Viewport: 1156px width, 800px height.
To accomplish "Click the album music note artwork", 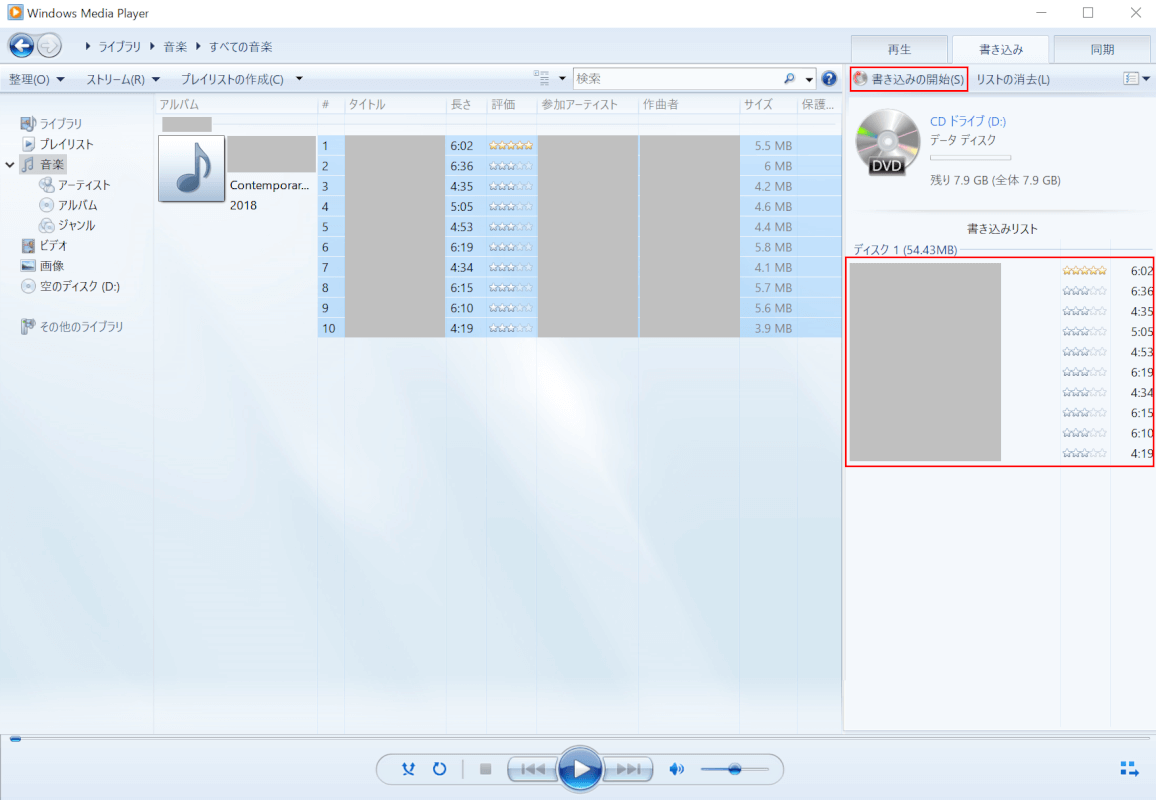I will pyautogui.click(x=191, y=168).
